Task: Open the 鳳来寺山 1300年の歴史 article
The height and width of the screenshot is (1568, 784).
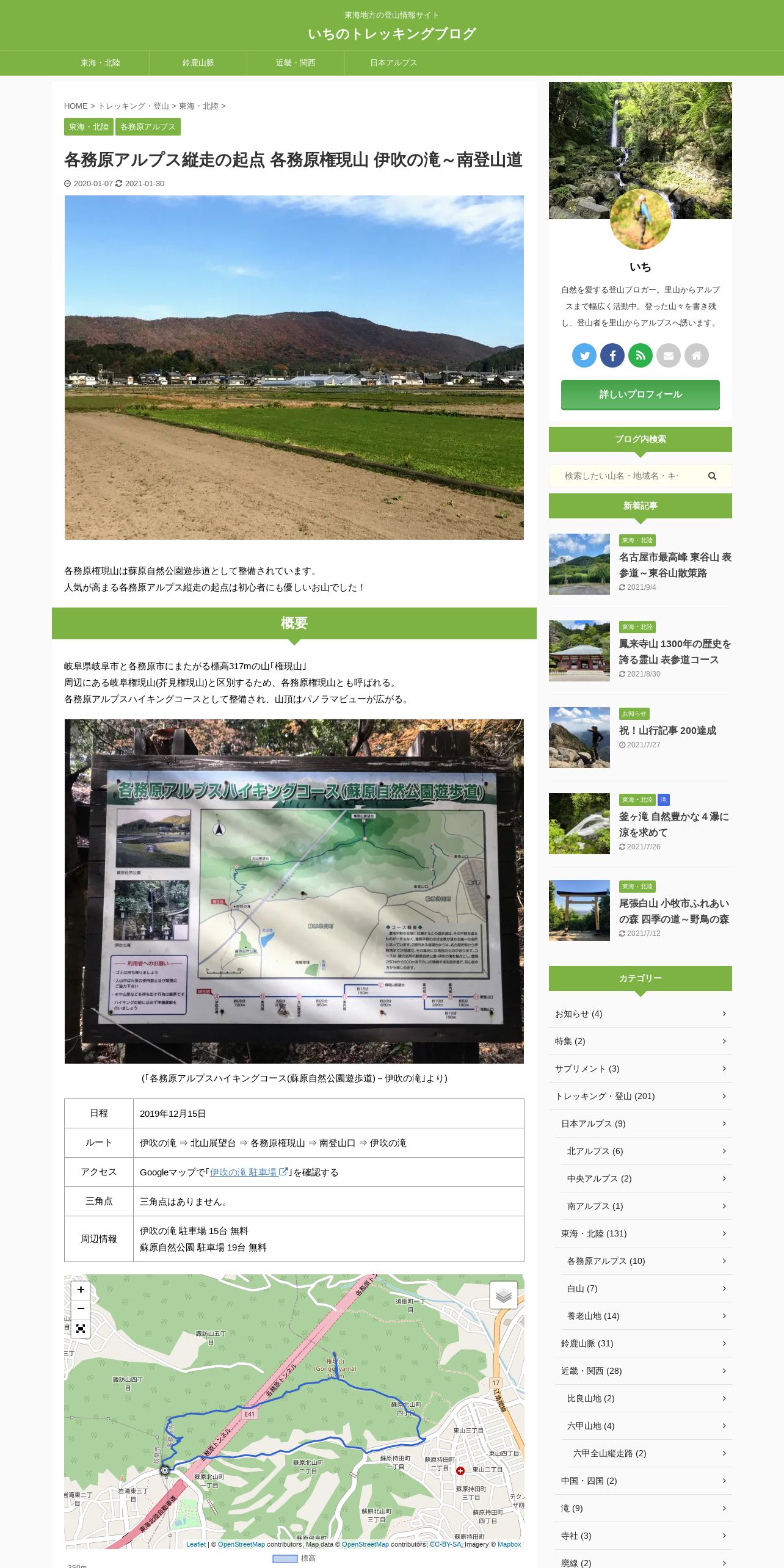Action: [x=675, y=652]
